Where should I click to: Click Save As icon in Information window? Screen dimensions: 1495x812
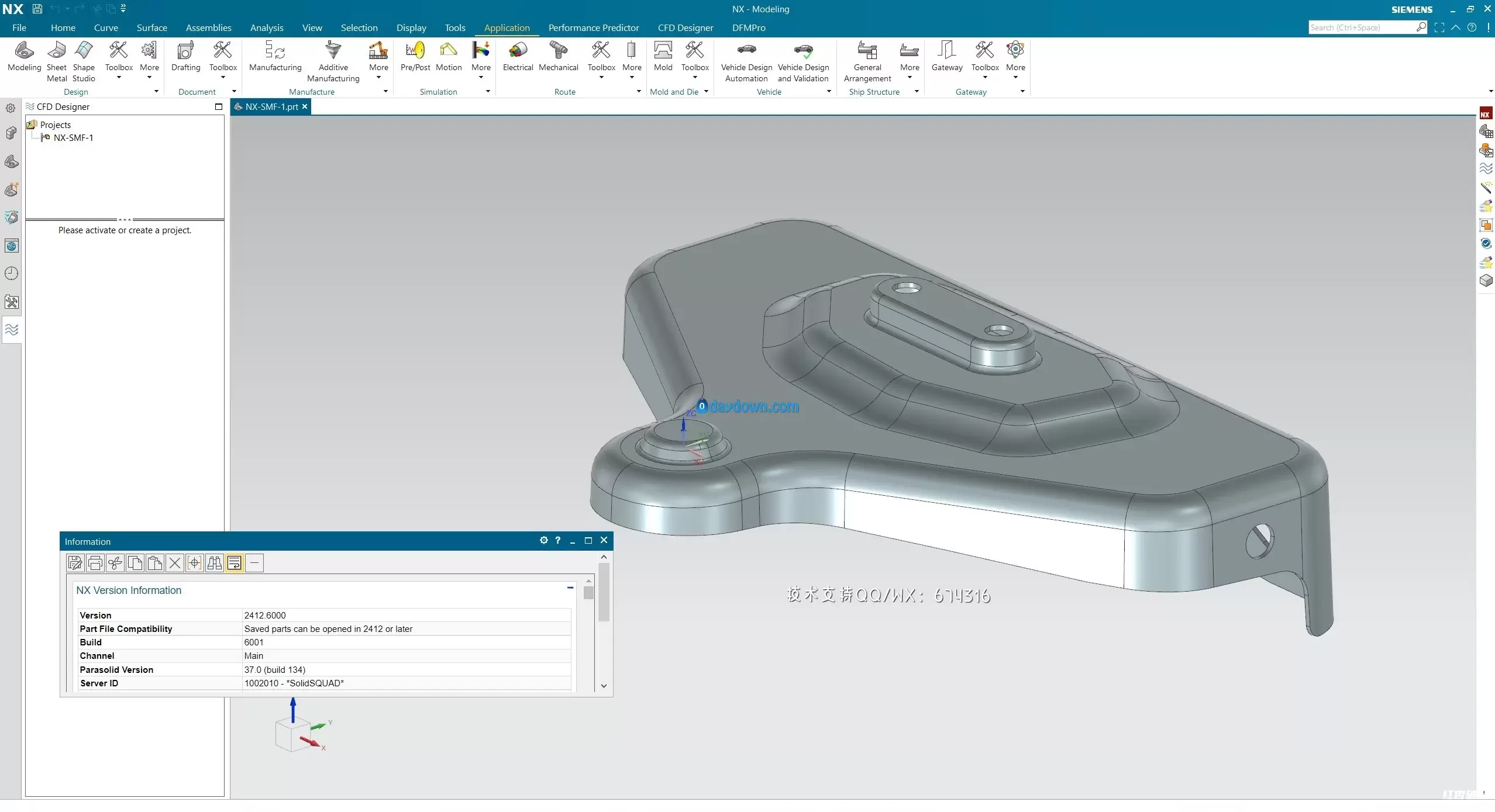75,563
